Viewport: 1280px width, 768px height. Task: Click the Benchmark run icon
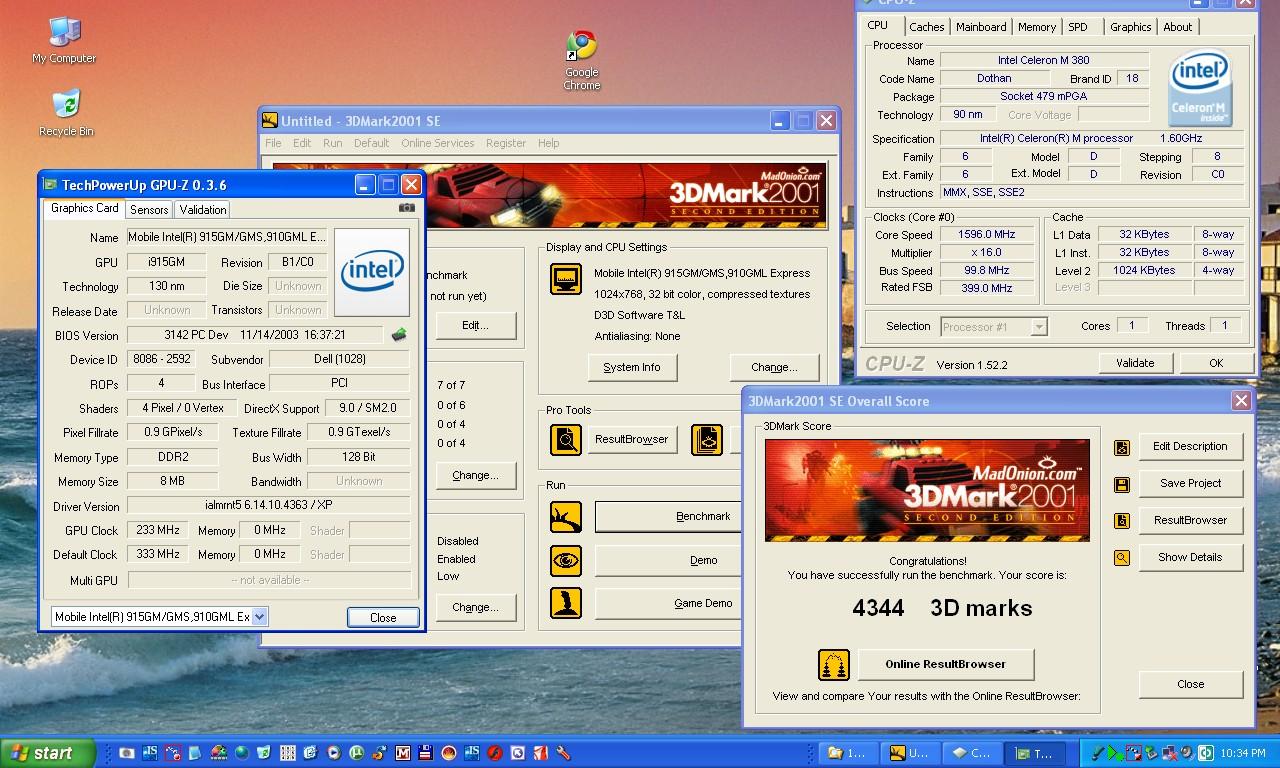pyautogui.click(x=566, y=517)
